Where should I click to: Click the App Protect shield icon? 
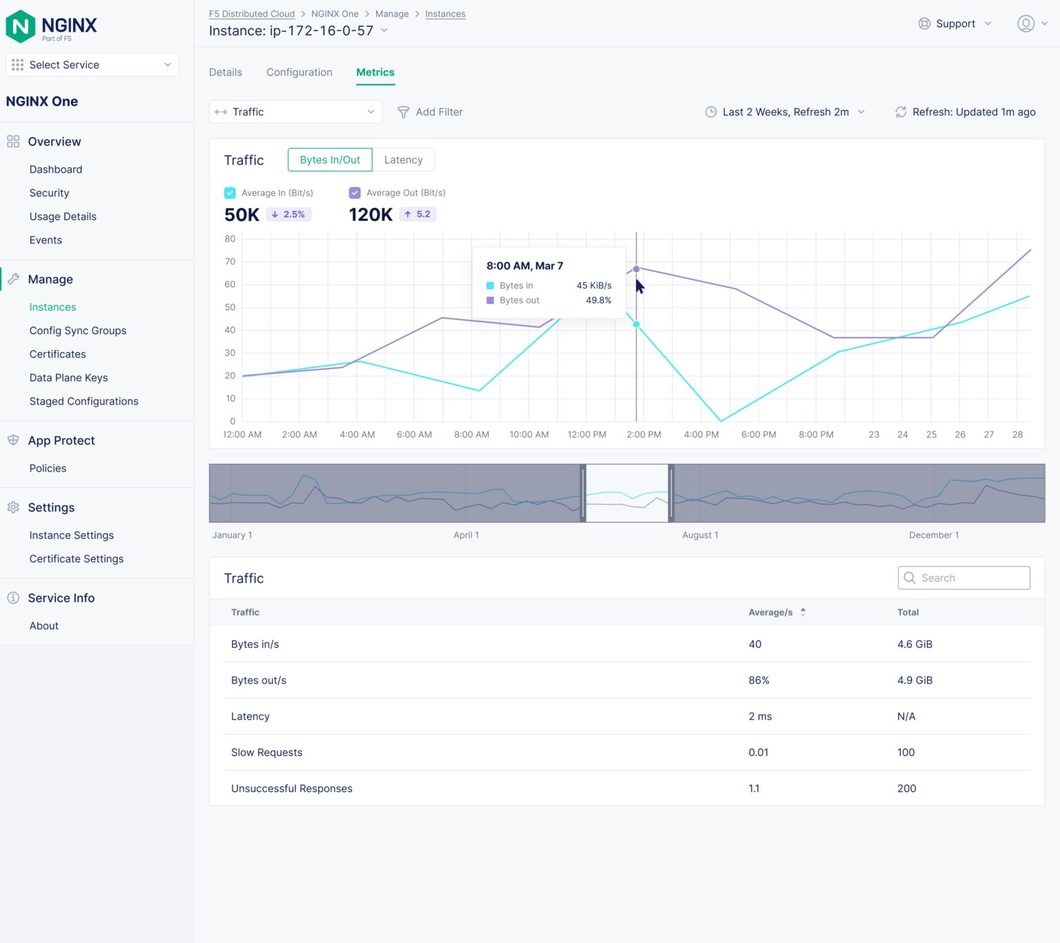[x=13, y=440]
